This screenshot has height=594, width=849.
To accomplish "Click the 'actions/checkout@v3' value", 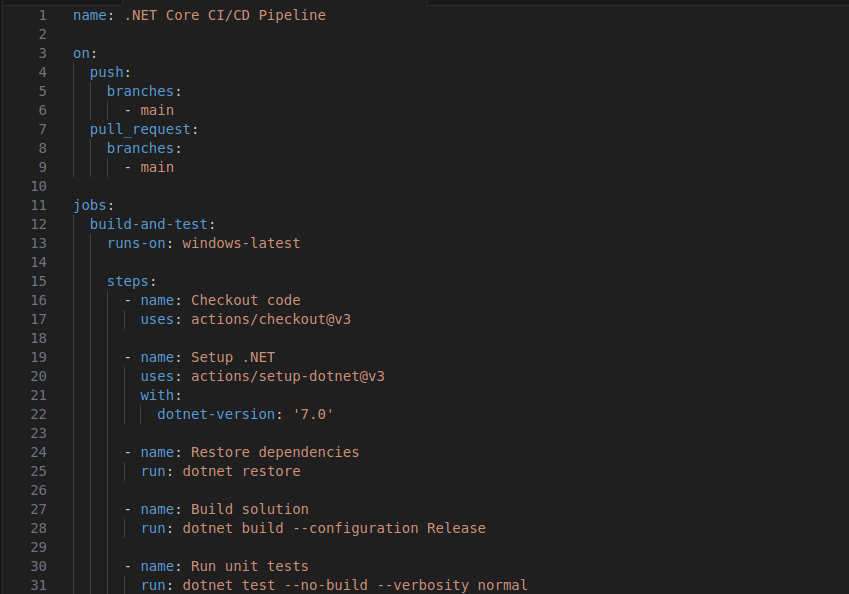I will pos(270,319).
